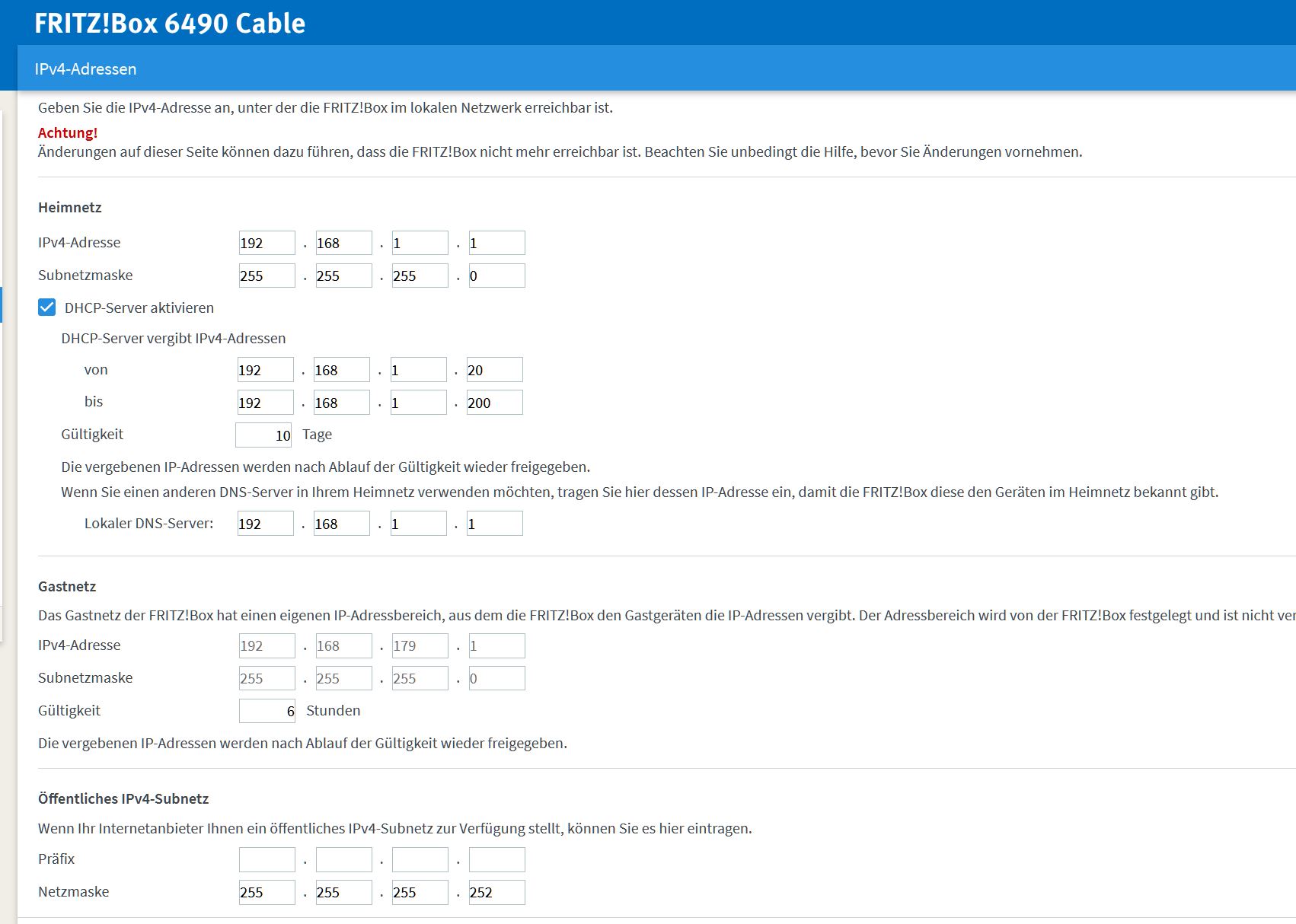Image resolution: width=1296 pixels, height=924 pixels.
Task: Click first octet of Lokaler DNS-Server
Action: click(265, 524)
